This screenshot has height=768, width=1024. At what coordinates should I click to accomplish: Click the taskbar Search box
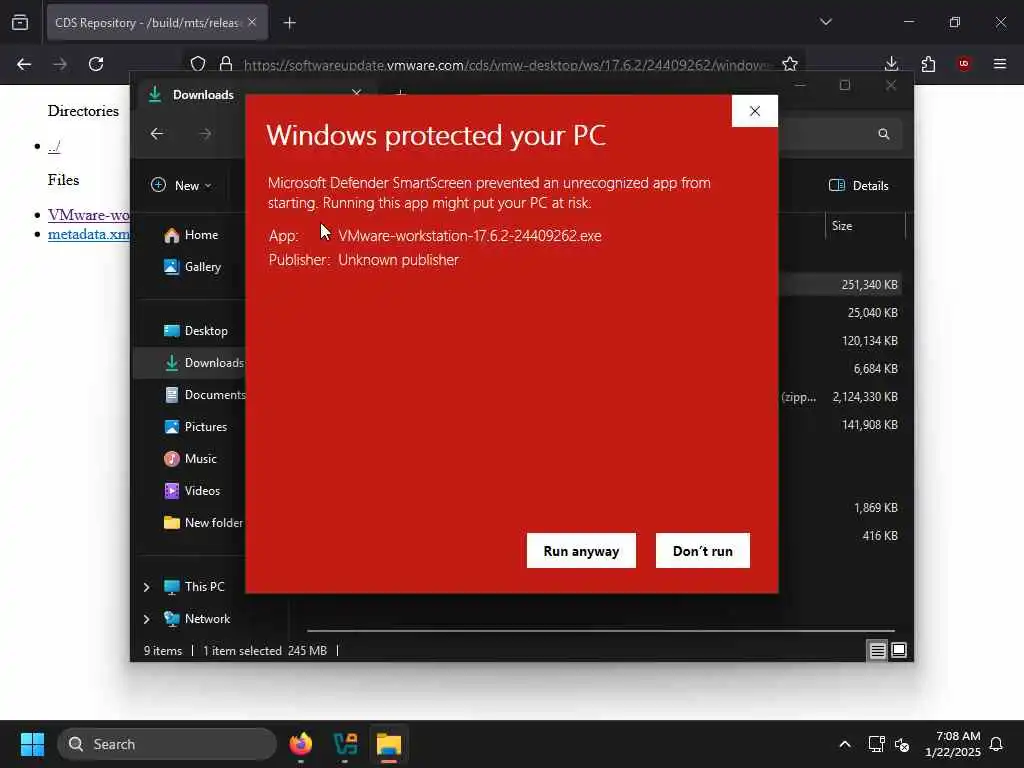point(167,744)
